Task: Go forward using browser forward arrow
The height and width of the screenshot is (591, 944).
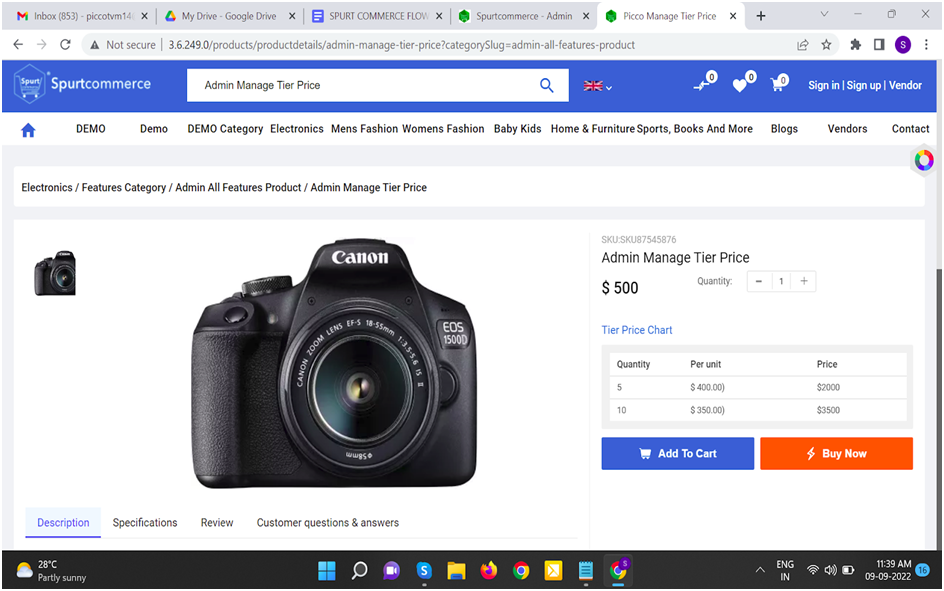Action: (x=41, y=45)
